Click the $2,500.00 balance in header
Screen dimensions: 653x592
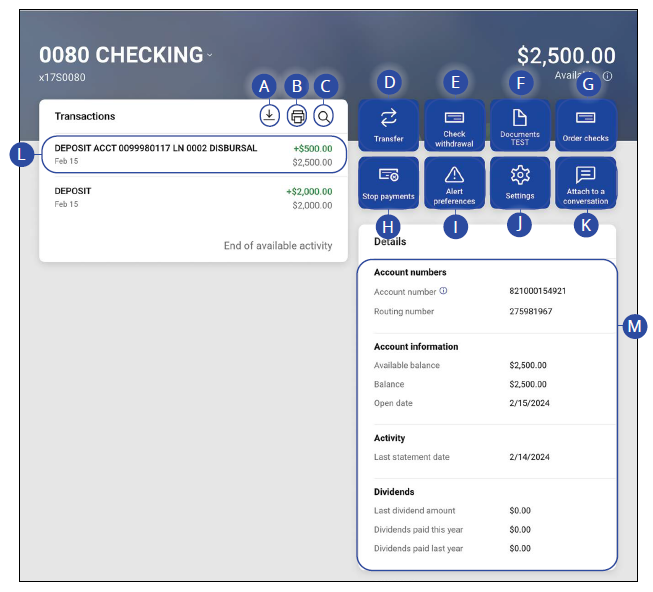coord(566,56)
